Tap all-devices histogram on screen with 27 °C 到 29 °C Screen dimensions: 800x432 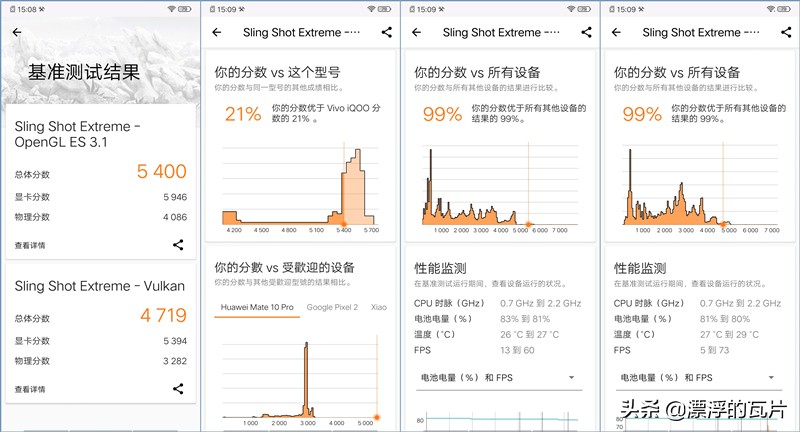[700, 187]
